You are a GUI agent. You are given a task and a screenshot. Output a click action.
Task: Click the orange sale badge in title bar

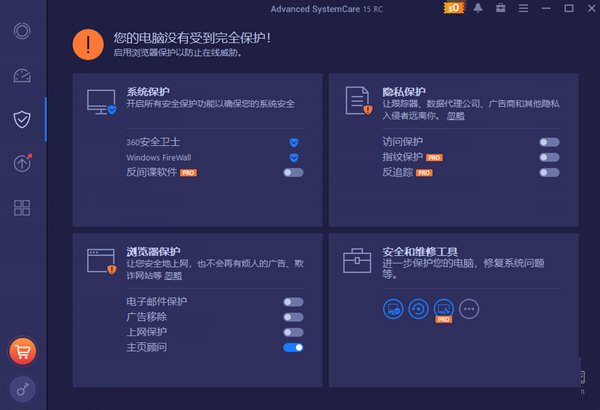tap(453, 9)
